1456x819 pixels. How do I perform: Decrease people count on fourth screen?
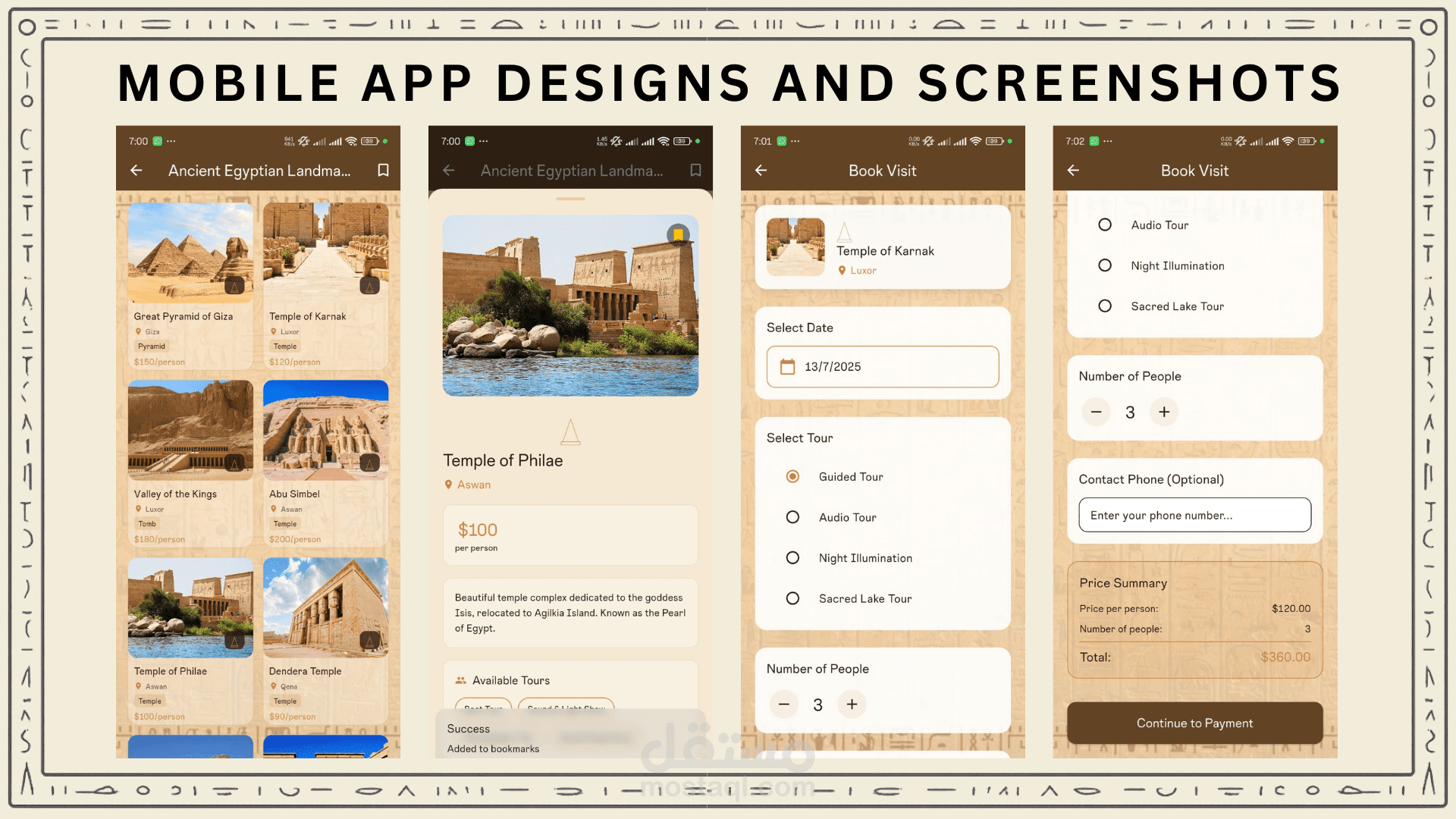[x=1096, y=412]
